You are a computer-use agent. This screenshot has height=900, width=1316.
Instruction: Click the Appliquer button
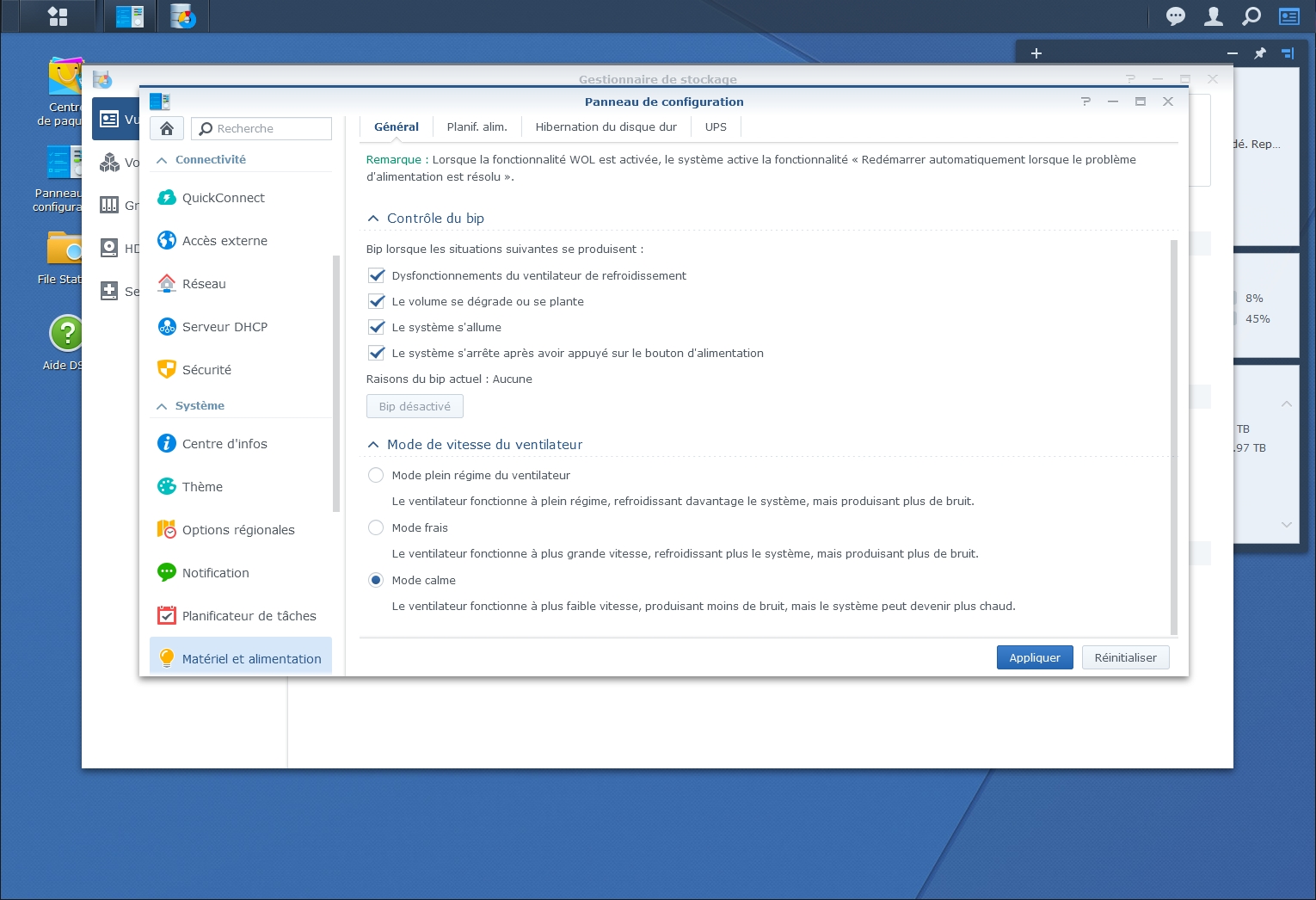(1034, 657)
